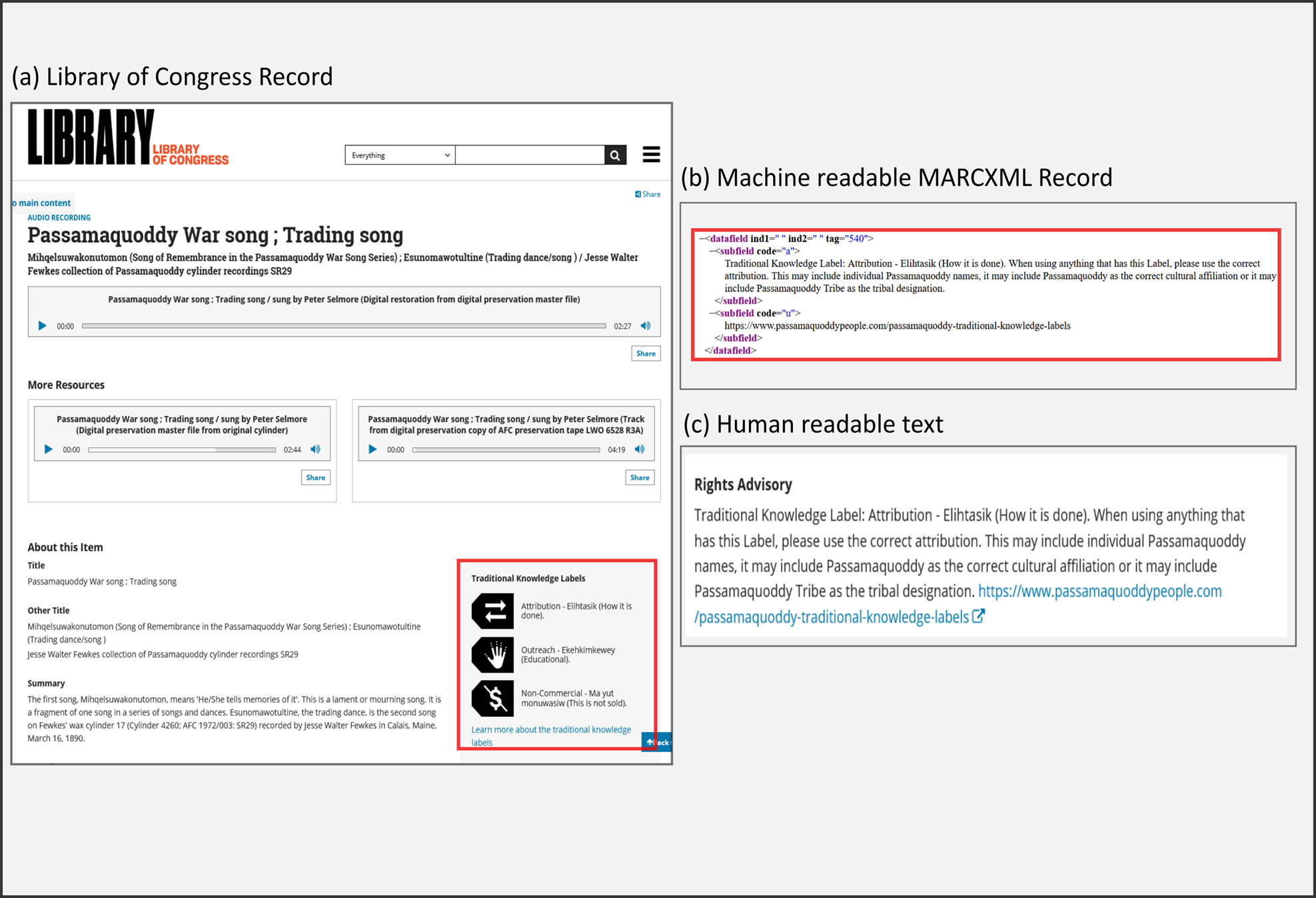Screen dimensions: 1316x898
Task: Collapse the subfield code u node
Action: [x=711, y=313]
